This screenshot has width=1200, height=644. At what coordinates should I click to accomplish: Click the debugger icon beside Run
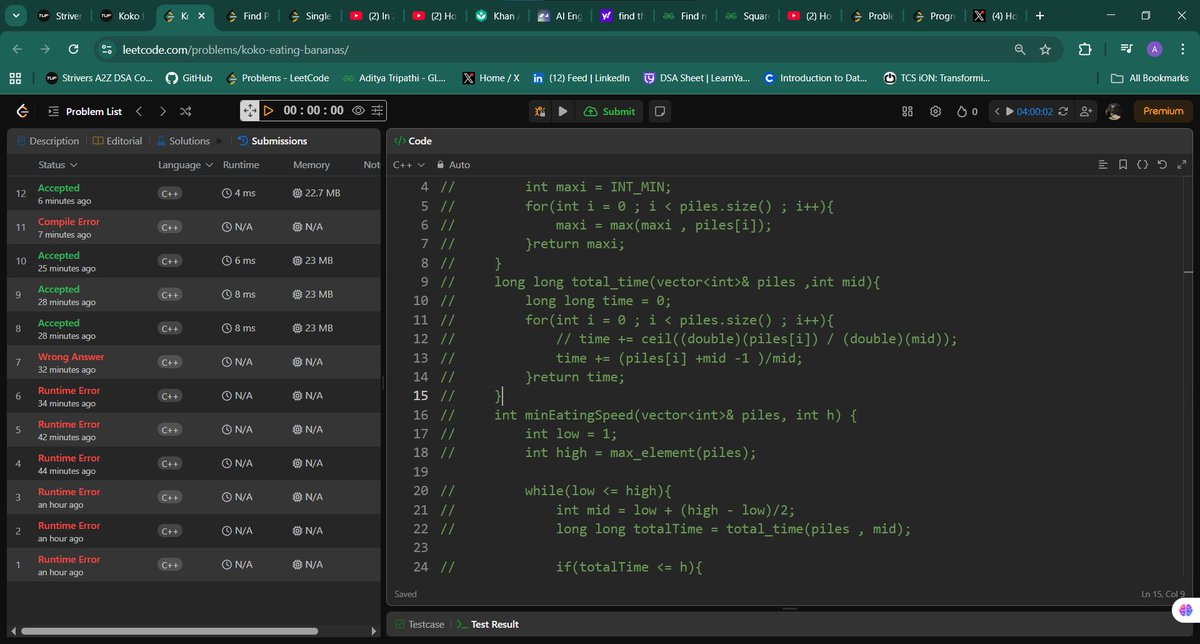click(x=540, y=111)
